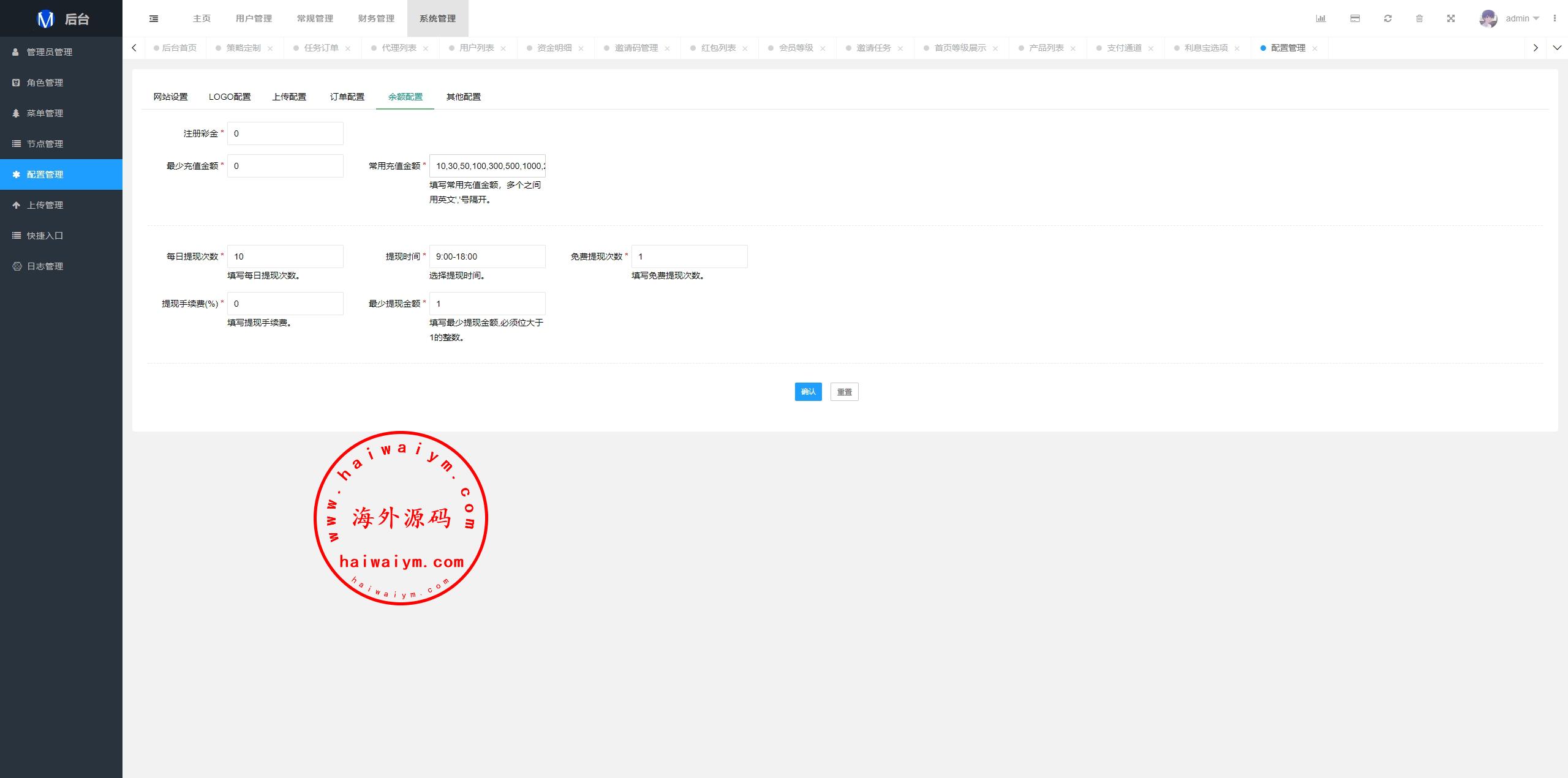Click the card icon in top header

(x=1355, y=18)
